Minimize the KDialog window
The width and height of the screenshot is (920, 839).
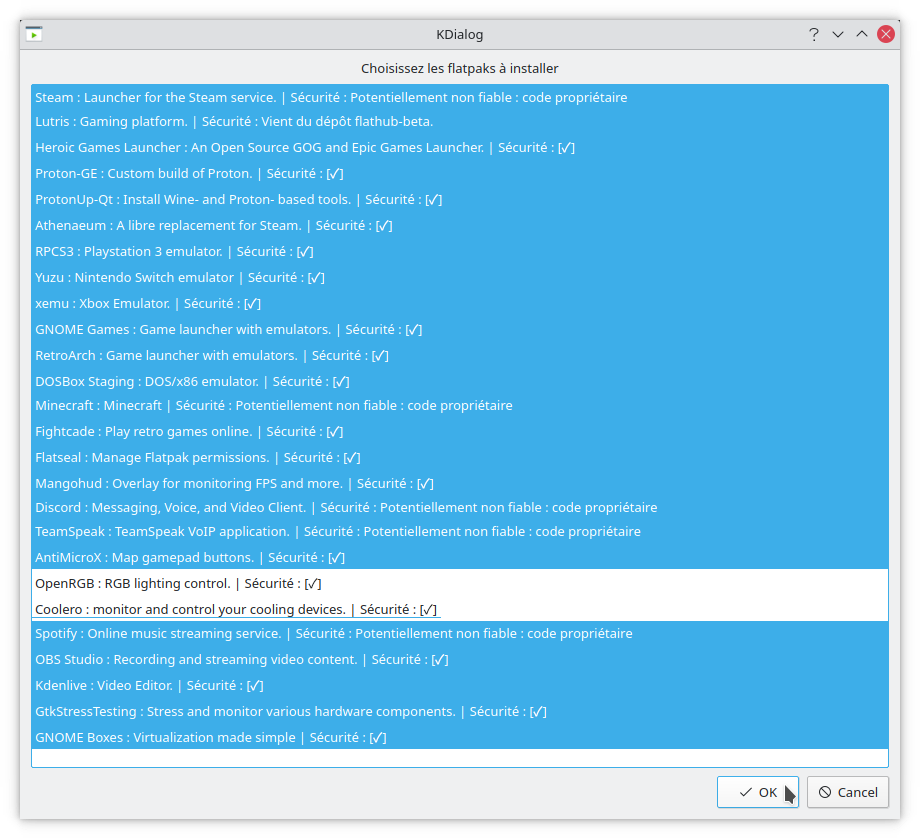point(838,34)
